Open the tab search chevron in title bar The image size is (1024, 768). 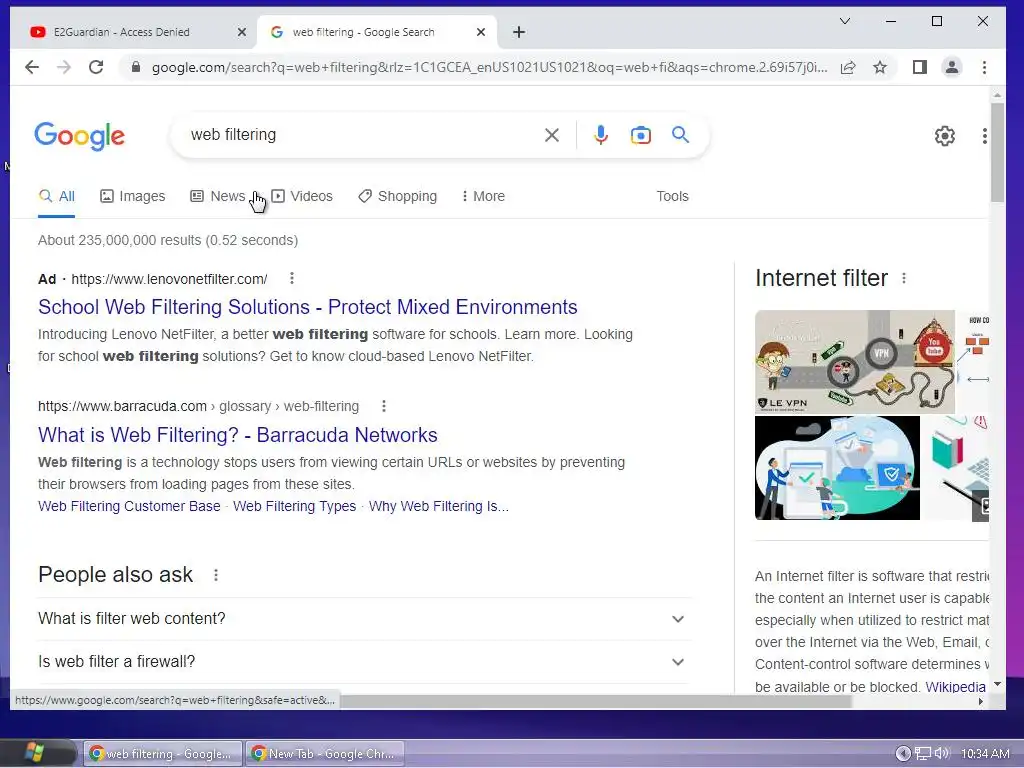click(x=844, y=21)
